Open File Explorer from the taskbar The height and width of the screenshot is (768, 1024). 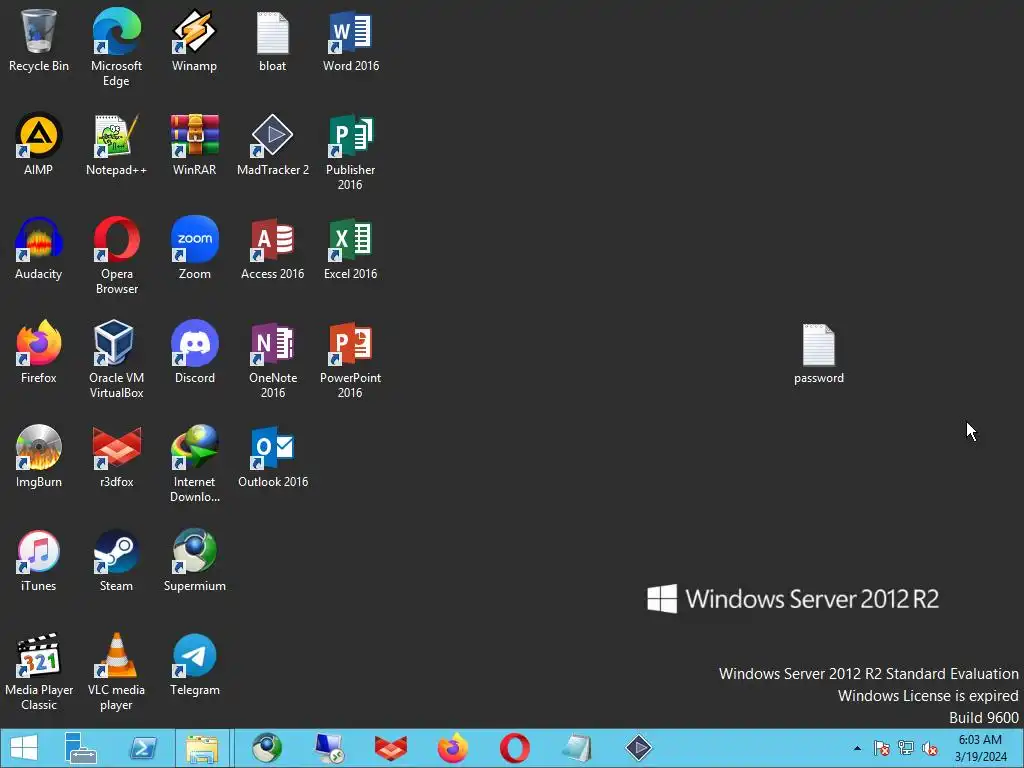(x=202, y=748)
